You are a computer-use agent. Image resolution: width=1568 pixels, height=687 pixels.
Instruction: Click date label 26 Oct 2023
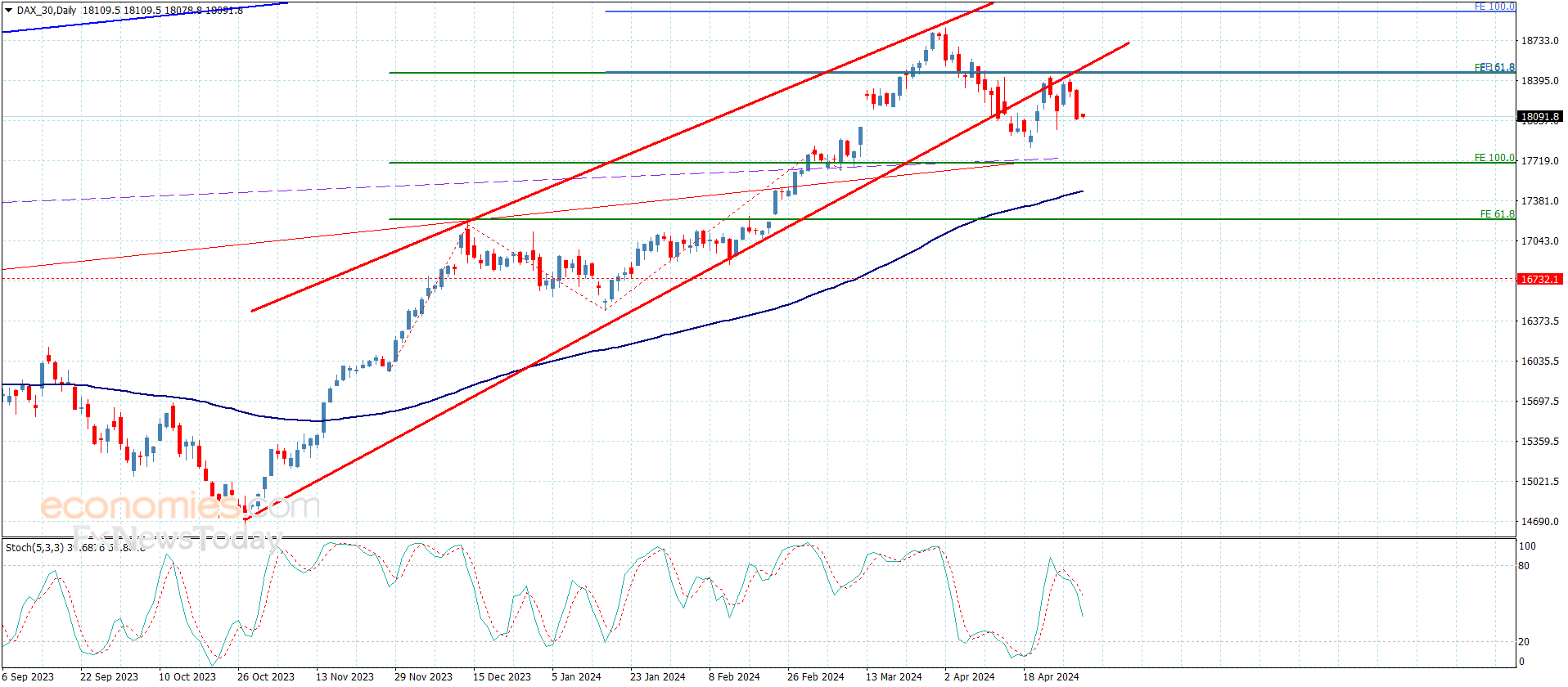click(266, 676)
